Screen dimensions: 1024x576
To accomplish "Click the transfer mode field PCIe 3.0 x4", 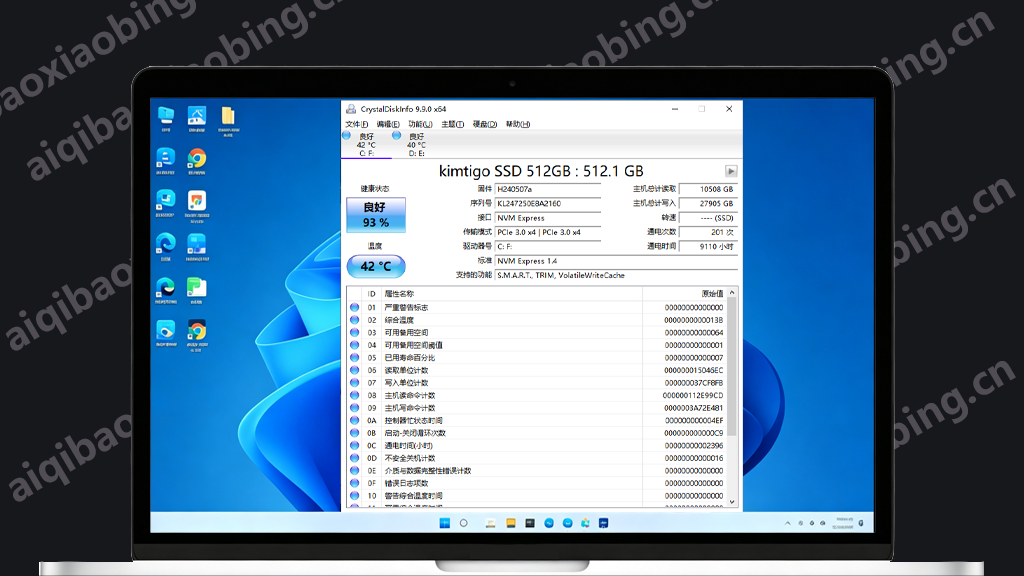I will 547,232.
